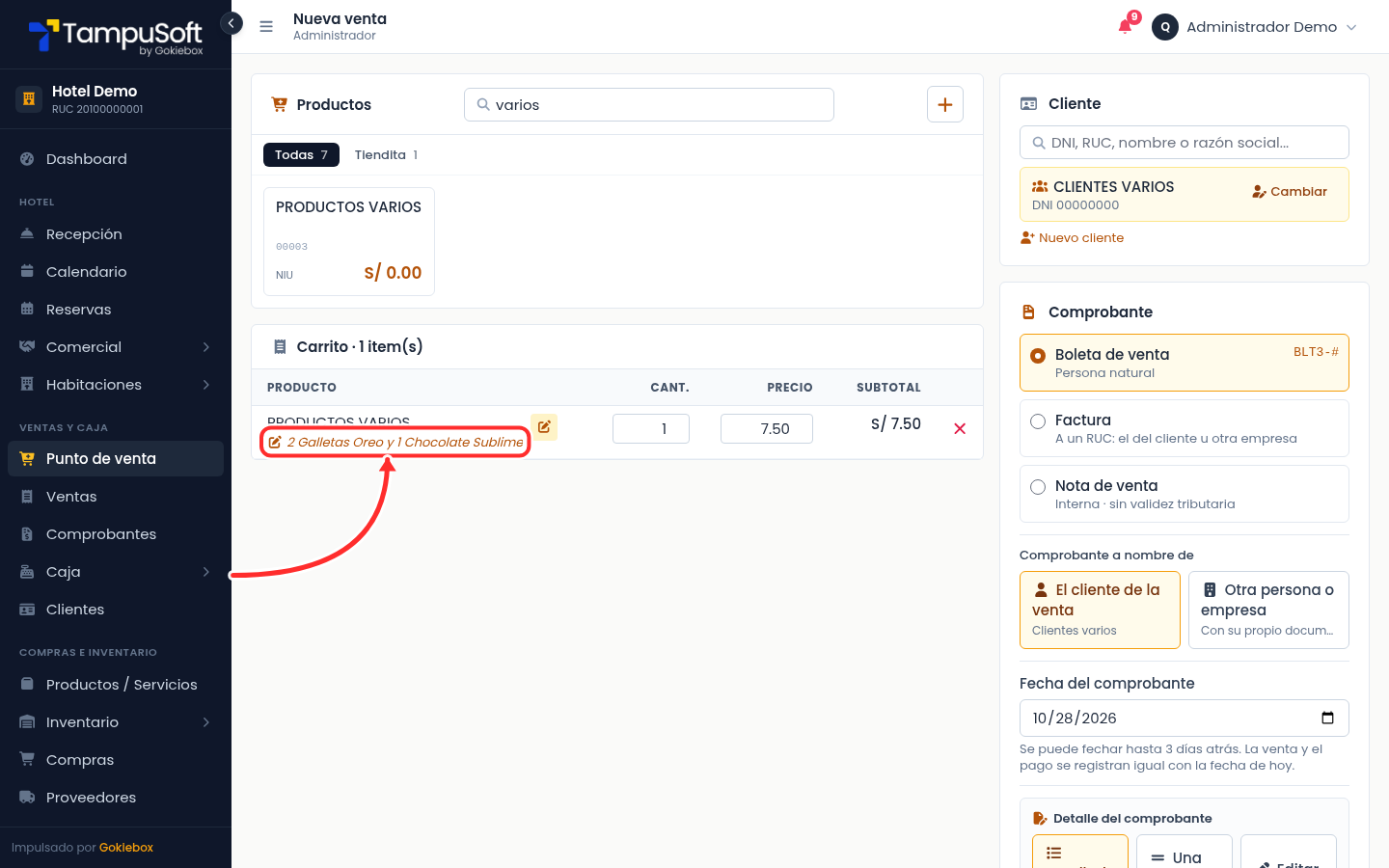The width and height of the screenshot is (1389, 868).
Task: Expand the Inventario submenu
Action: pos(116,722)
